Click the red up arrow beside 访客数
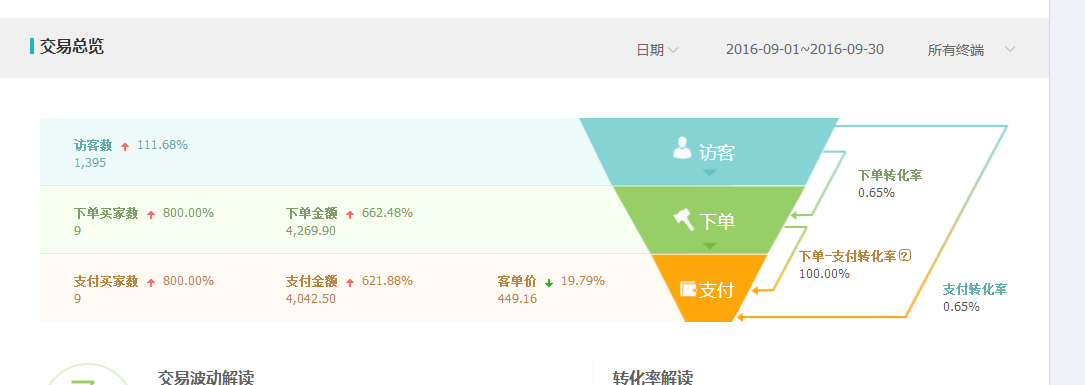This screenshot has width=1085, height=385. coord(125,146)
